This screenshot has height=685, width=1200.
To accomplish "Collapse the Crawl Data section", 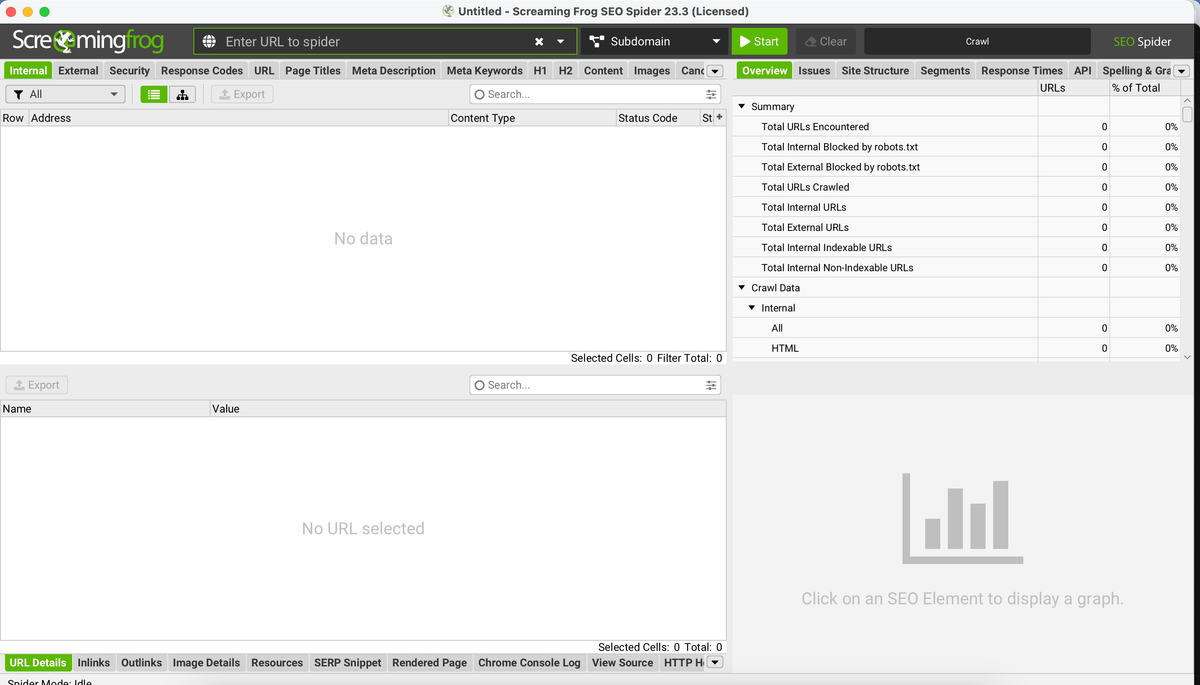I will coord(741,287).
